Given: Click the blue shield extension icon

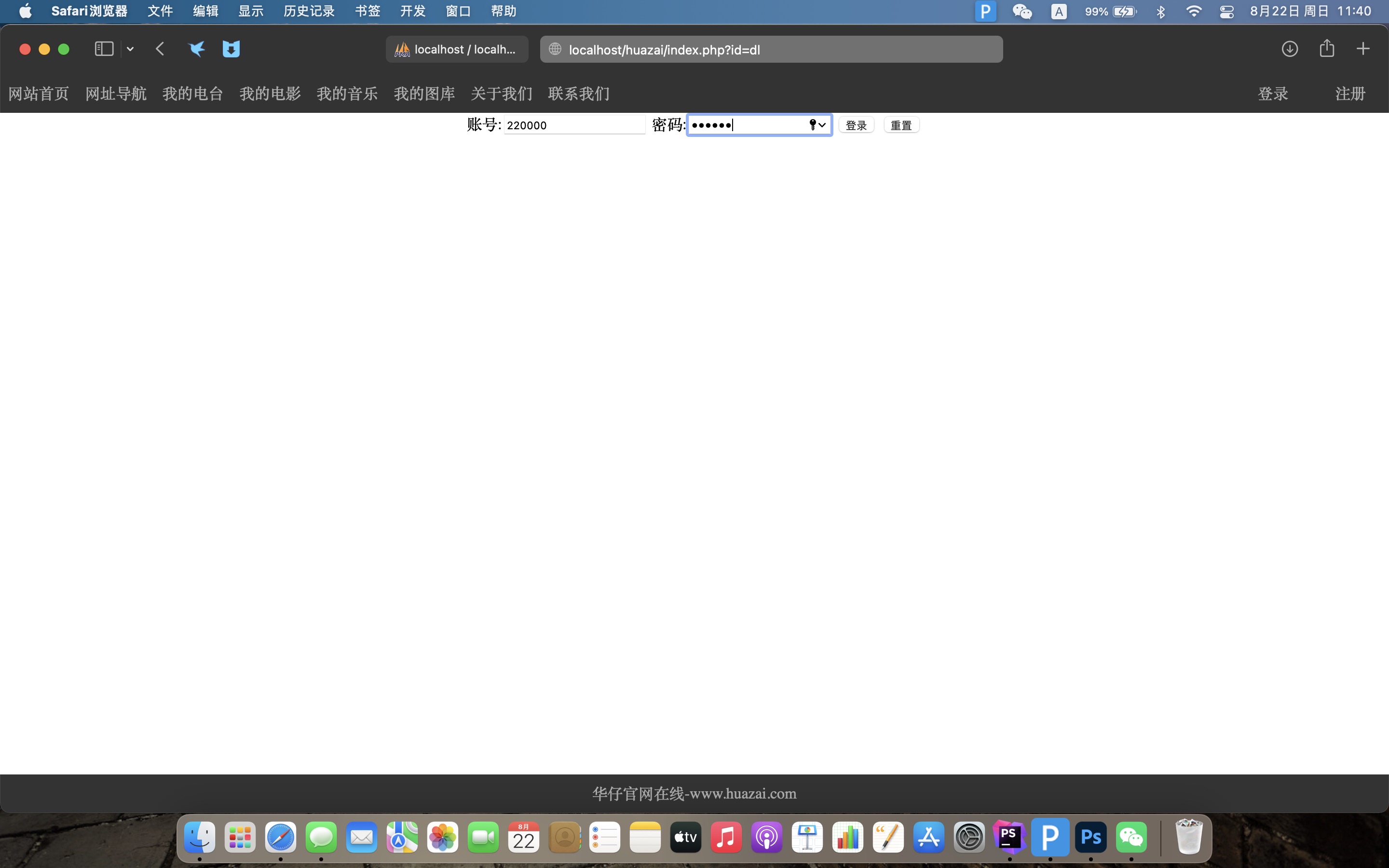Looking at the screenshot, I should click(231, 49).
